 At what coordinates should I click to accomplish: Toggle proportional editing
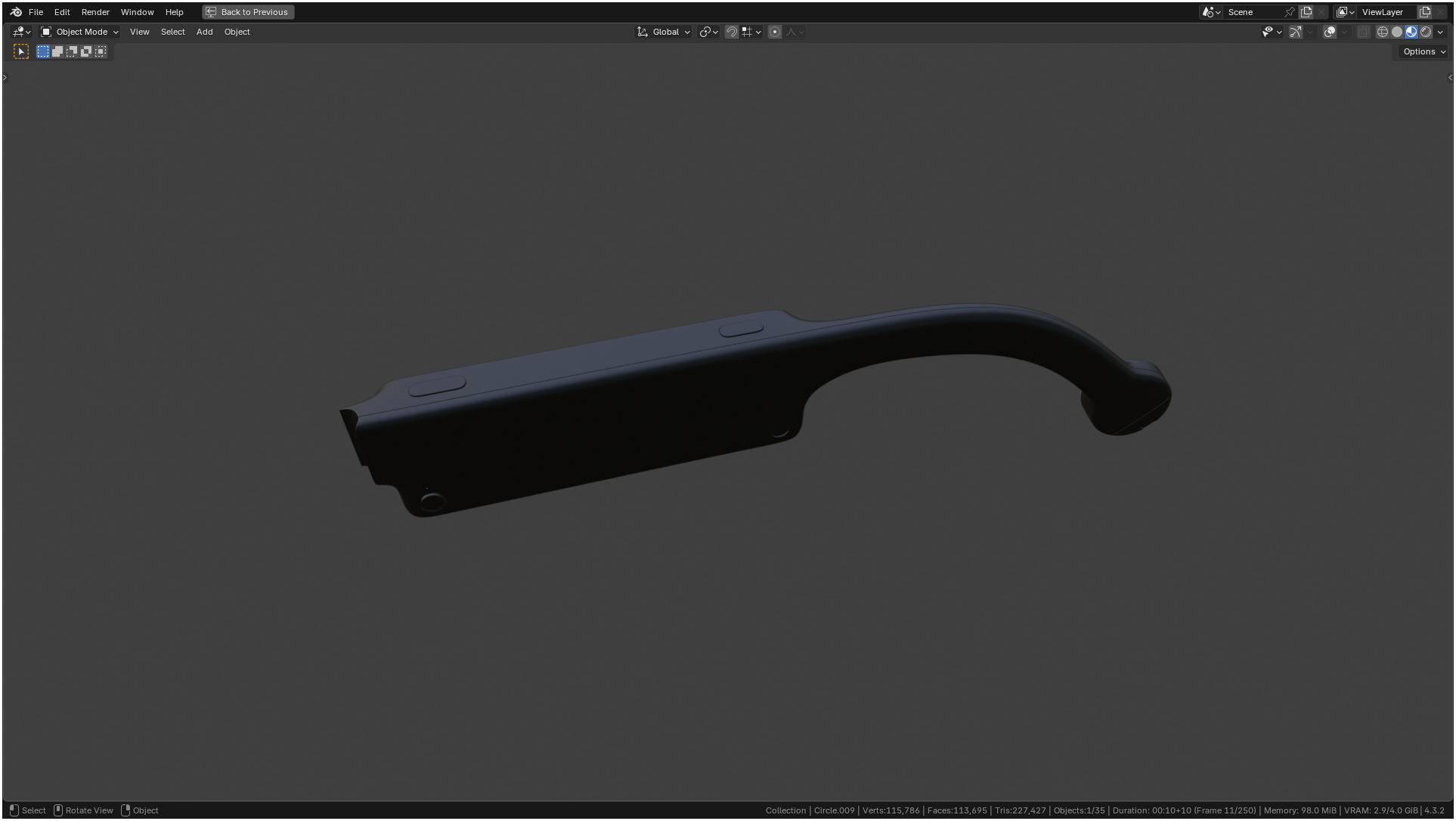coord(775,32)
